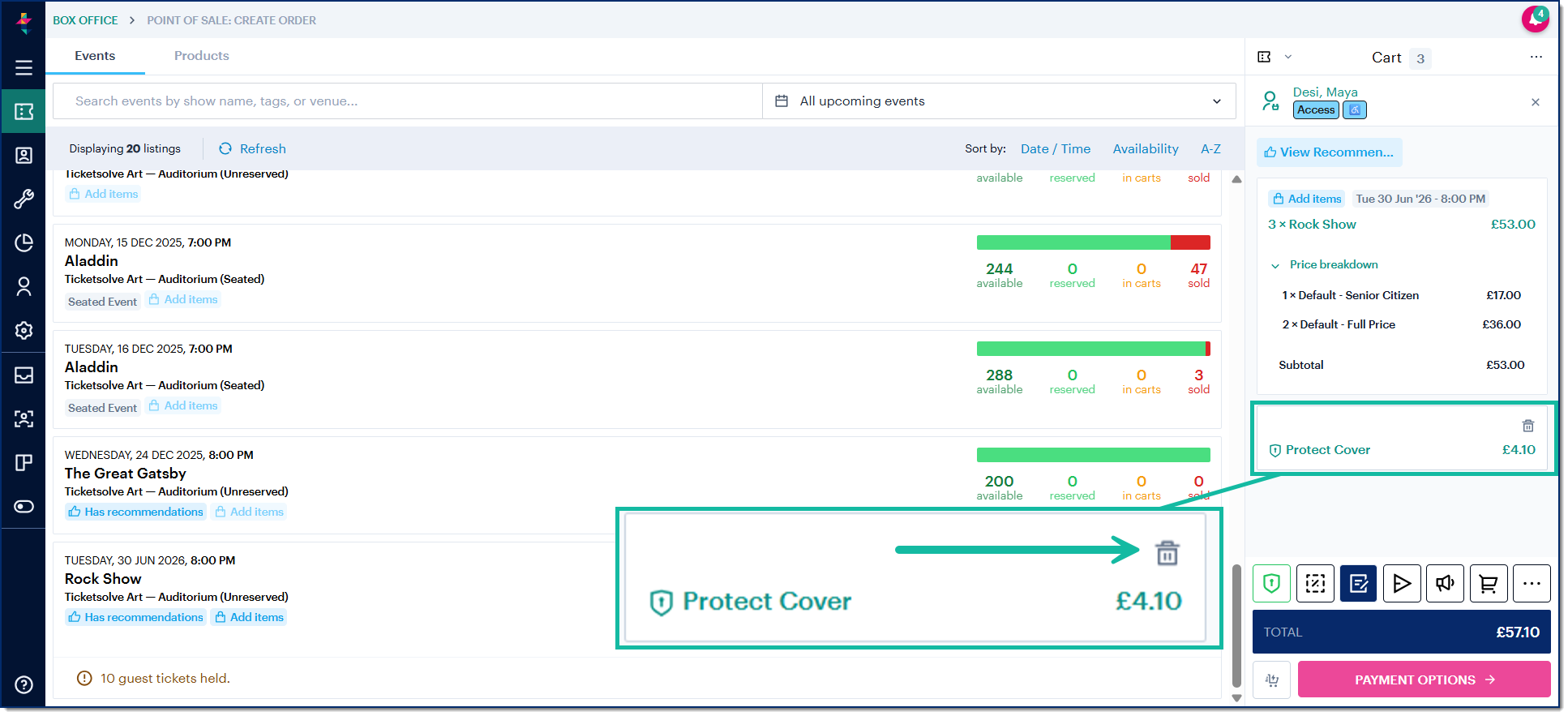Image resolution: width=1568 pixels, height=716 pixels.
Task: Open the order notes edit icon button
Action: pyautogui.click(x=1359, y=583)
